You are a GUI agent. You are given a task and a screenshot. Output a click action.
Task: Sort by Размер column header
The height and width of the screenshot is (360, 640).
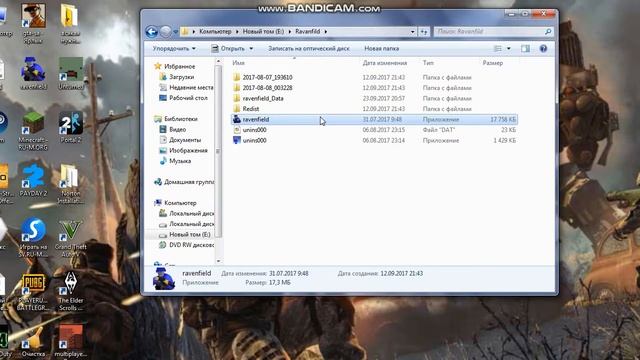point(493,63)
